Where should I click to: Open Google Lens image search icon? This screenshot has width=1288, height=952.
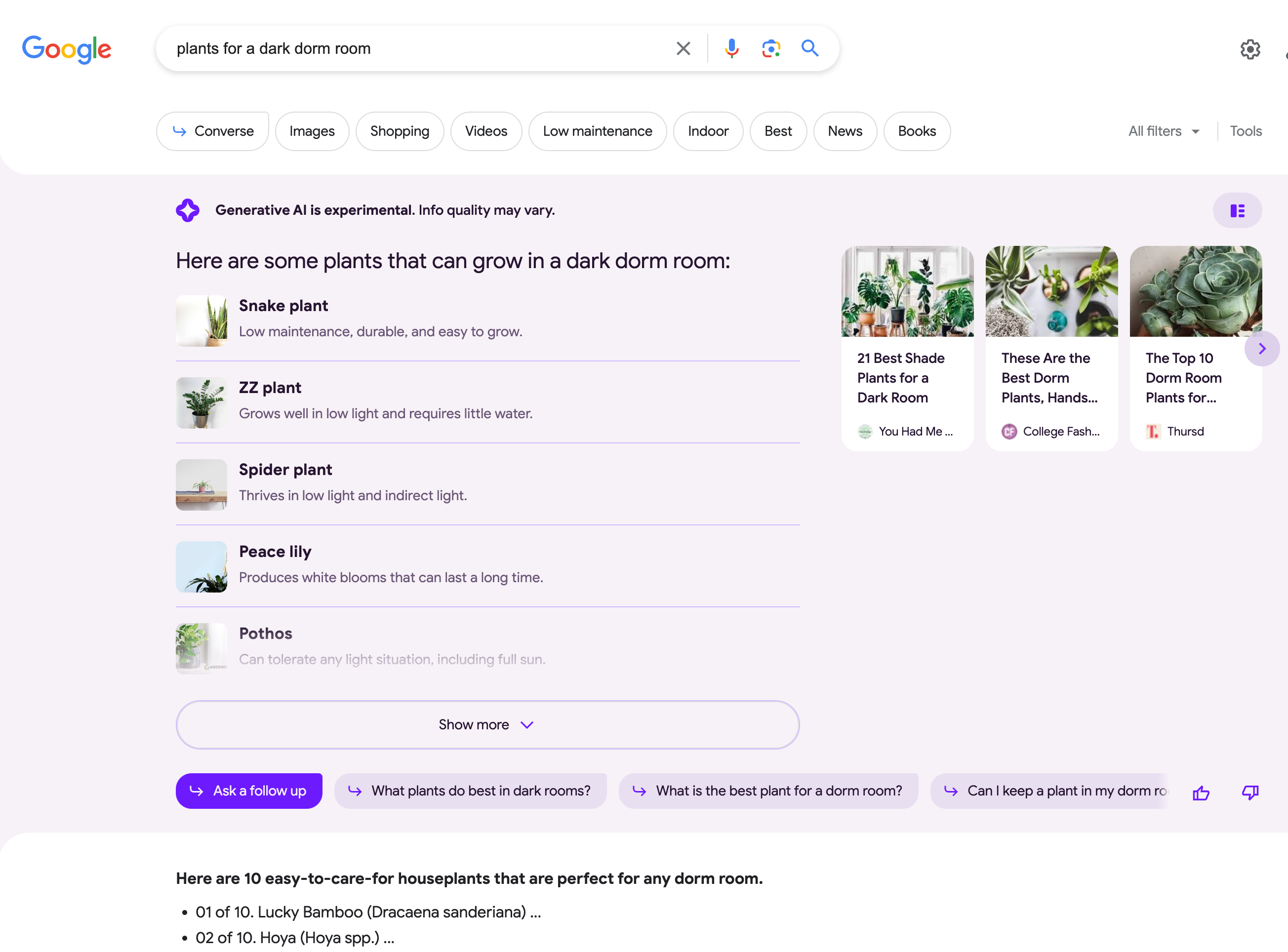[770, 48]
